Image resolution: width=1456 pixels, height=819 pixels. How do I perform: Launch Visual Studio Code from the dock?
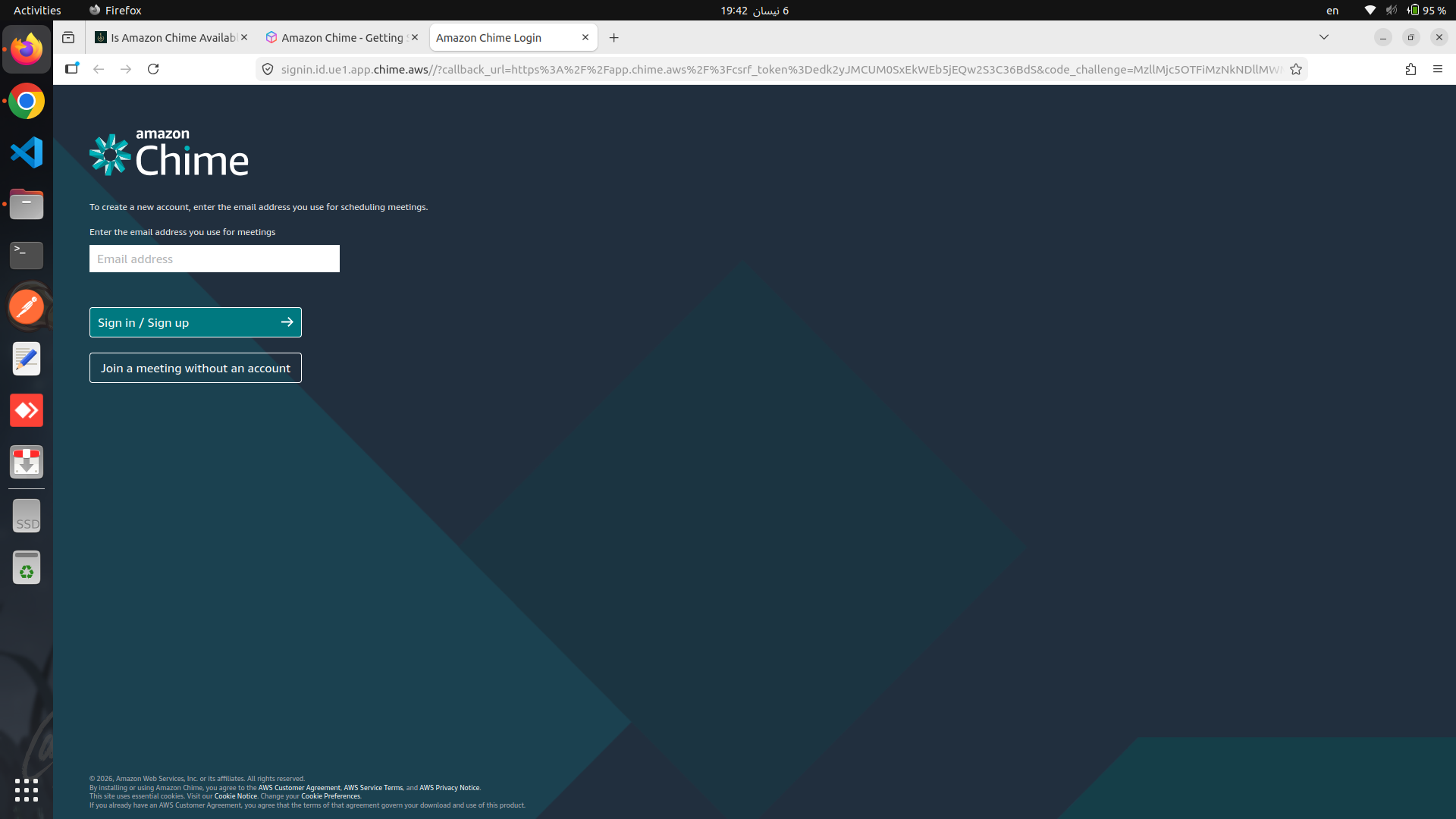(x=27, y=152)
